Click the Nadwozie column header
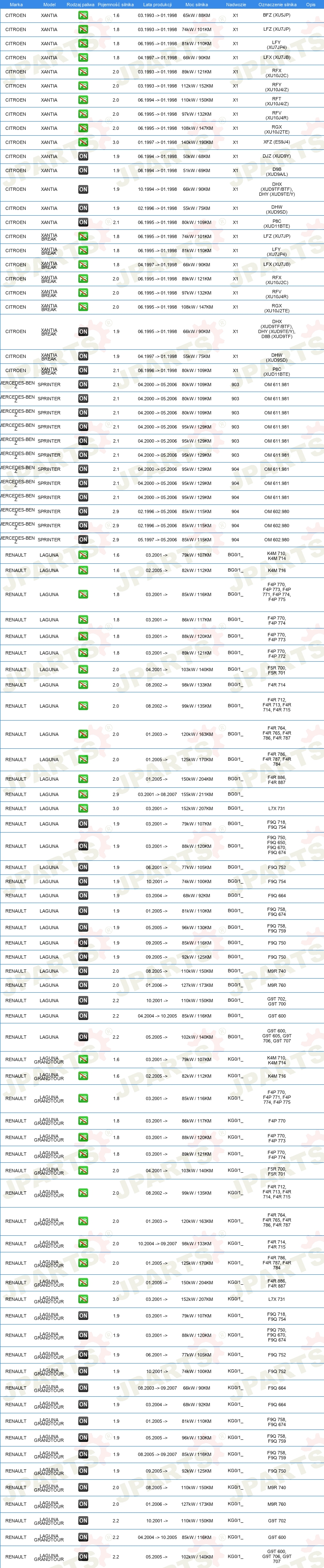The image size is (324, 1568). point(236,4)
